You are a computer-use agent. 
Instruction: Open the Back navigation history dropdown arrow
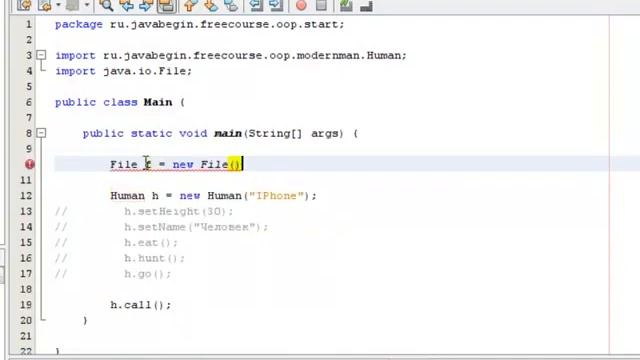[58, 5]
